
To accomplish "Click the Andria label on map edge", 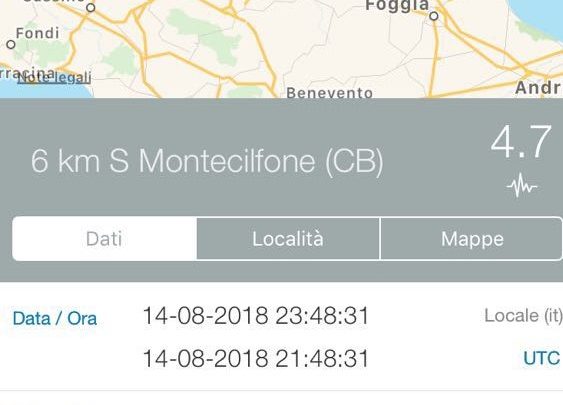I will (x=538, y=88).
